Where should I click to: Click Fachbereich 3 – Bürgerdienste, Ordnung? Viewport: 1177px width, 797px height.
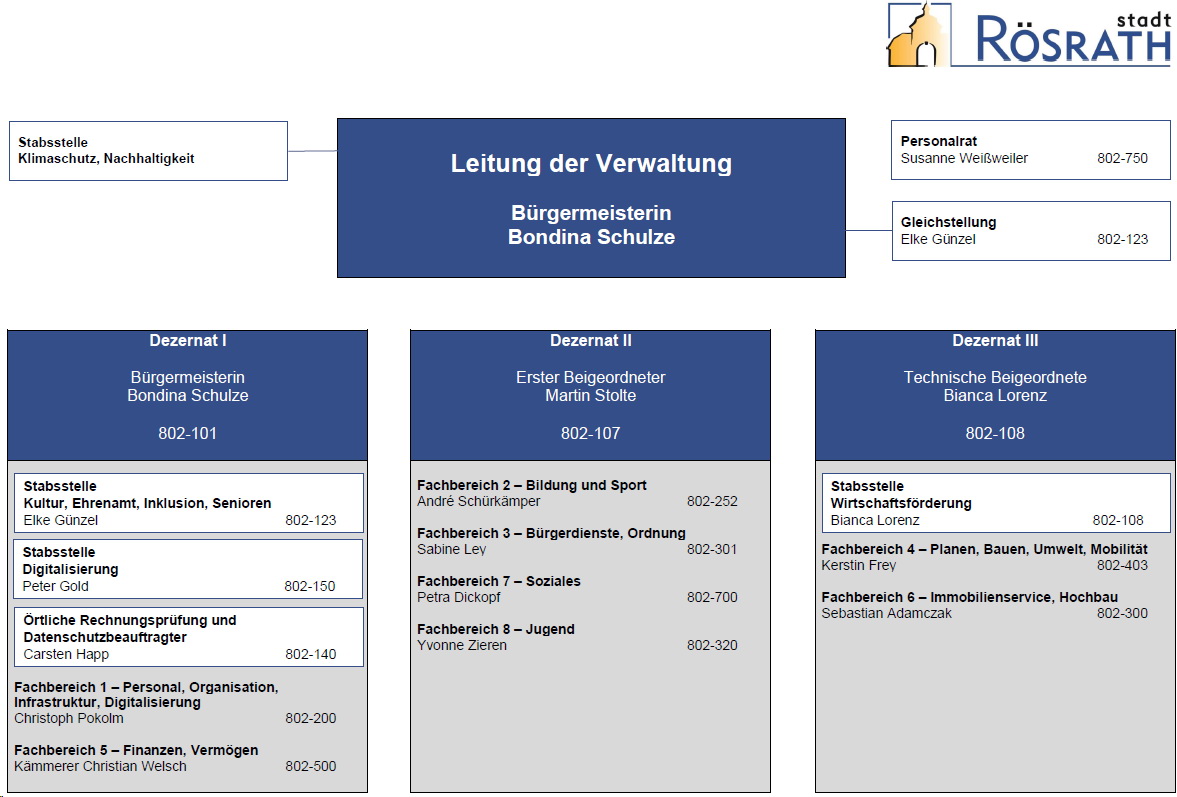(551, 533)
